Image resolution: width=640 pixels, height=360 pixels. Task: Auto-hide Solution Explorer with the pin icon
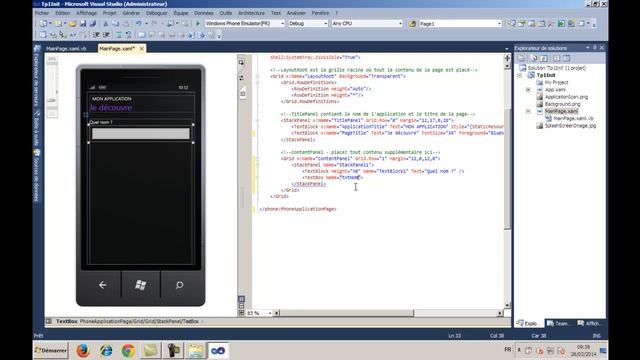(x=595, y=48)
